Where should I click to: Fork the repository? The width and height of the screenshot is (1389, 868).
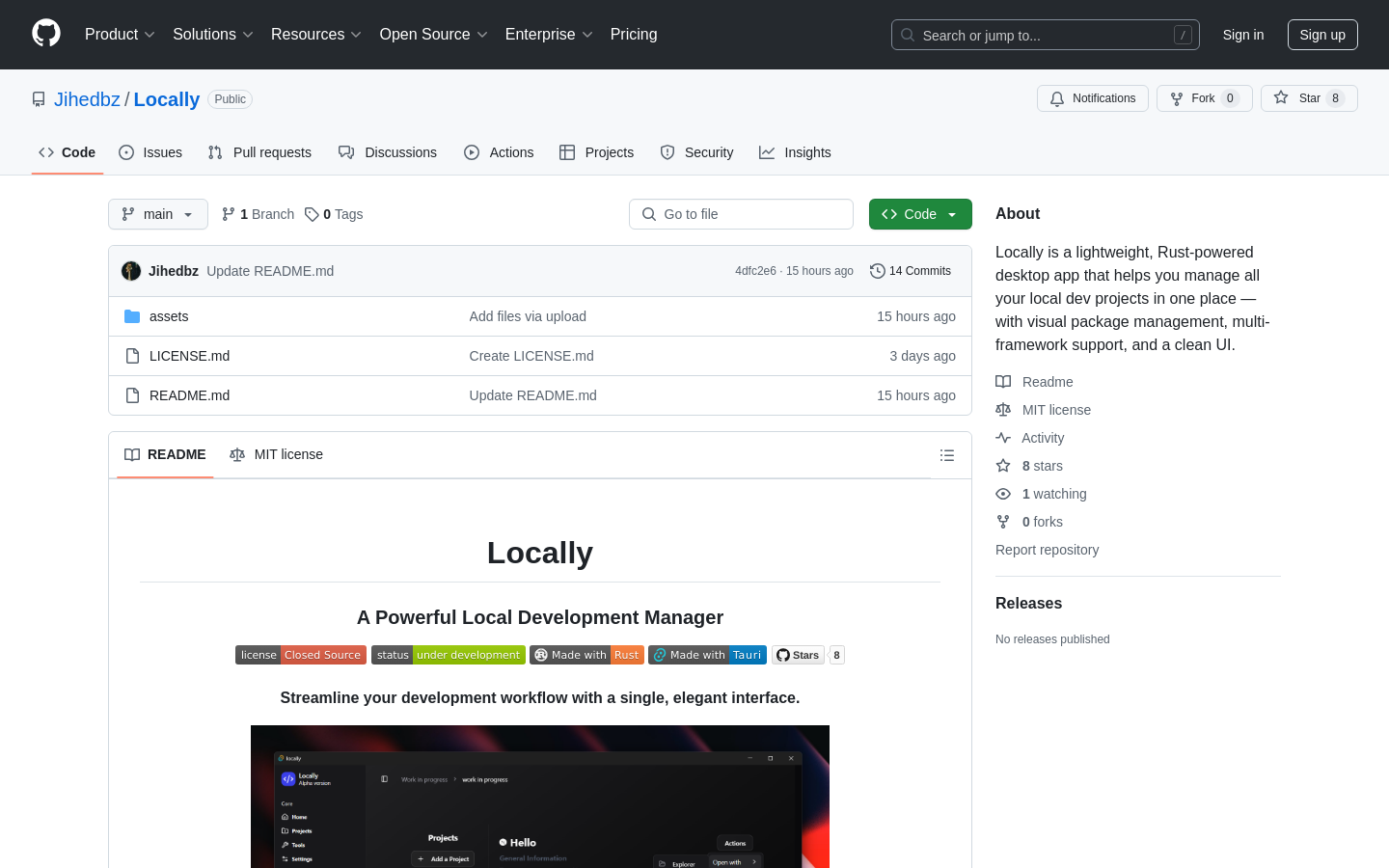pyautogui.click(x=1205, y=98)
